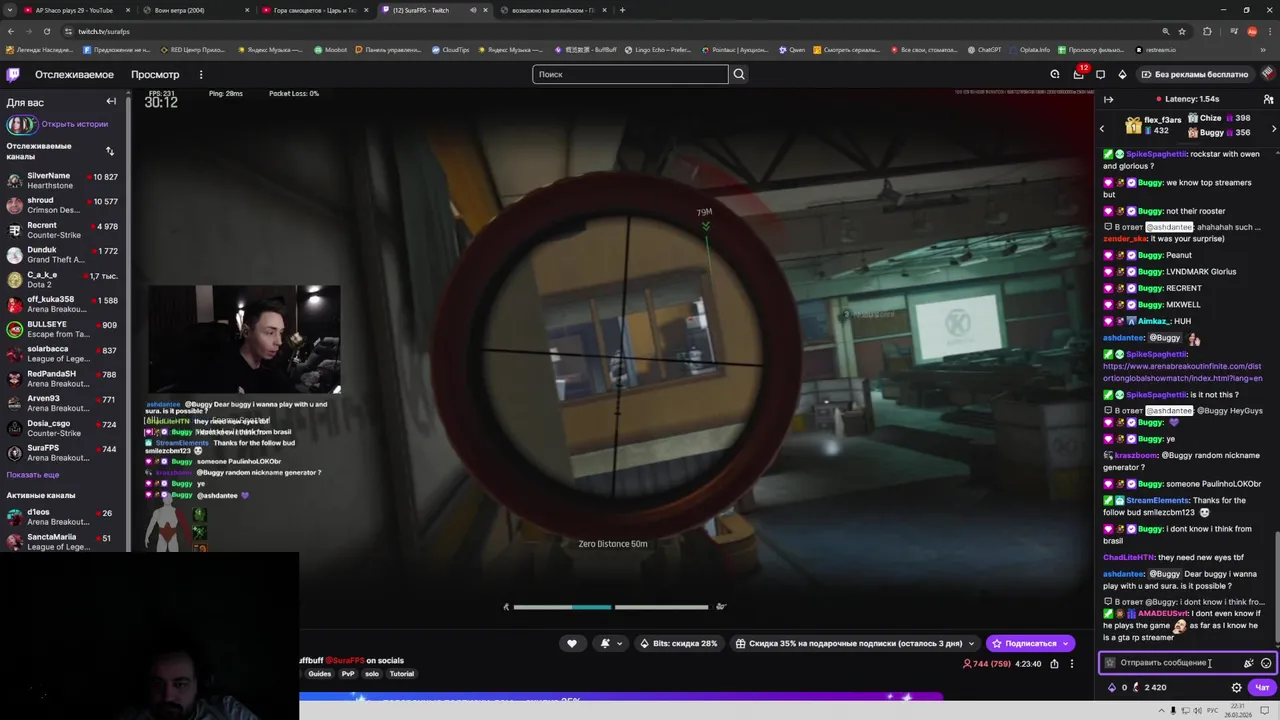Sort followed channels list
This screenshot has height=720, width=1280.
click(110, 151)
